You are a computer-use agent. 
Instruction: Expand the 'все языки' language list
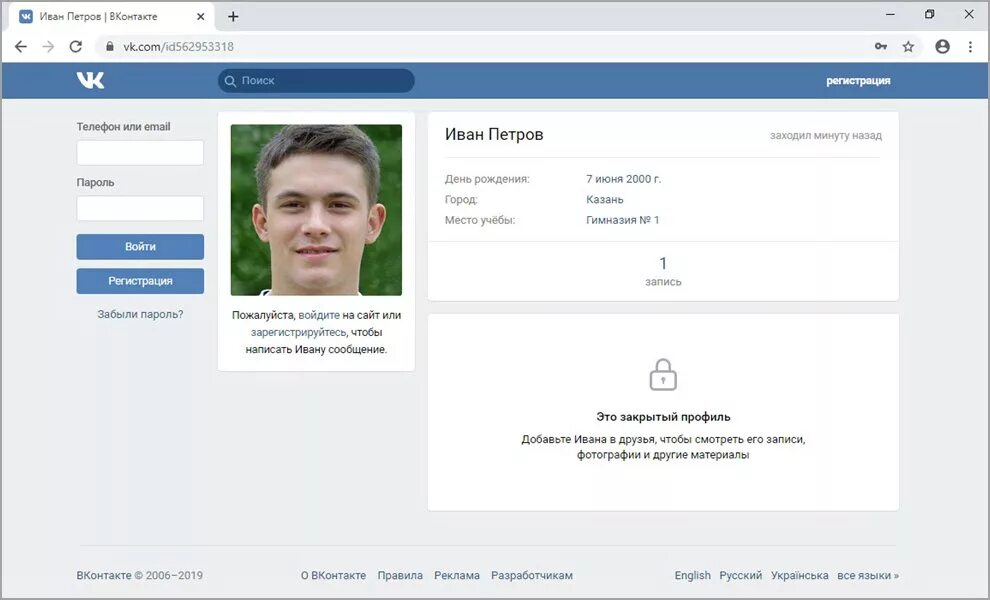866,575
